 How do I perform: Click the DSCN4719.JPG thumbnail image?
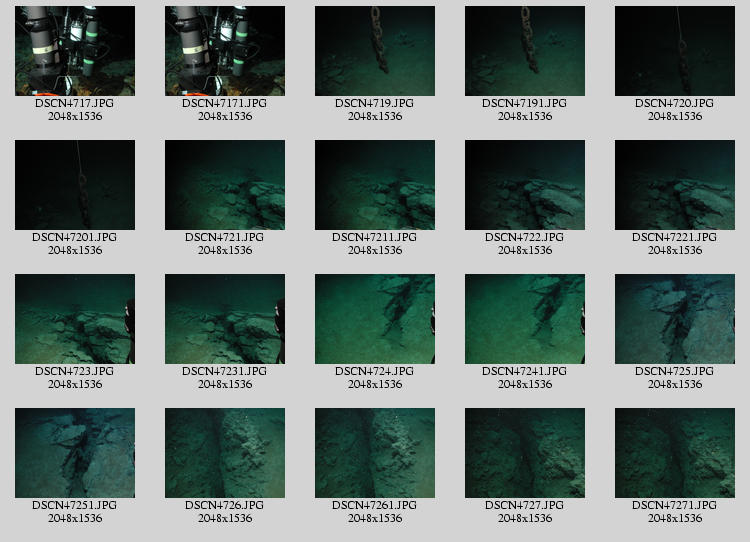click(x=375, y=51)
